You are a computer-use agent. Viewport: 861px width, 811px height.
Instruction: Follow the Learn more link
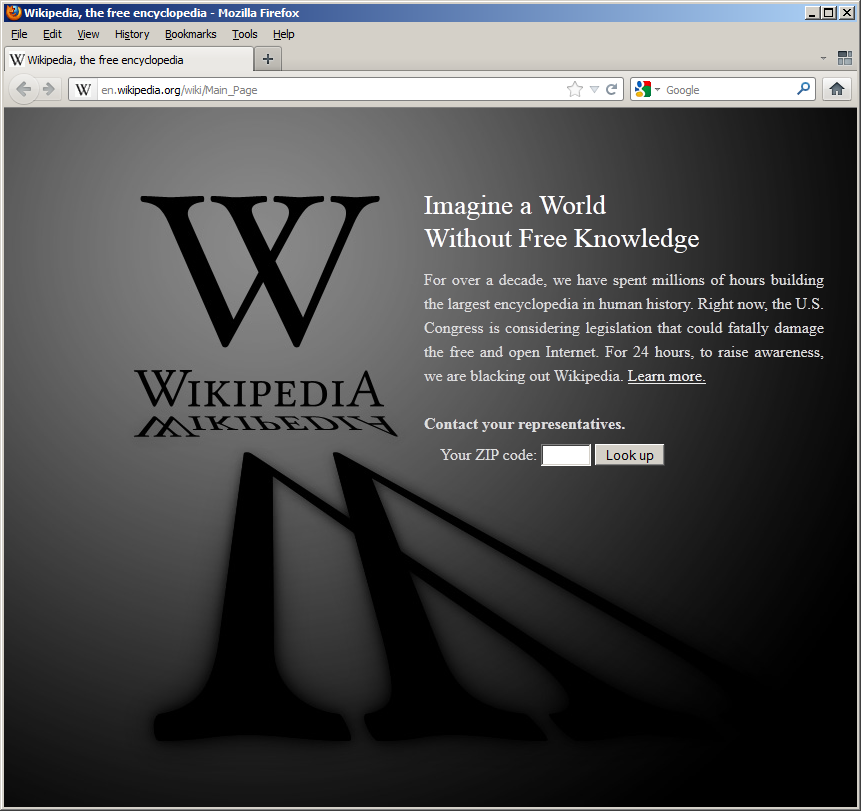pos(667,376)
